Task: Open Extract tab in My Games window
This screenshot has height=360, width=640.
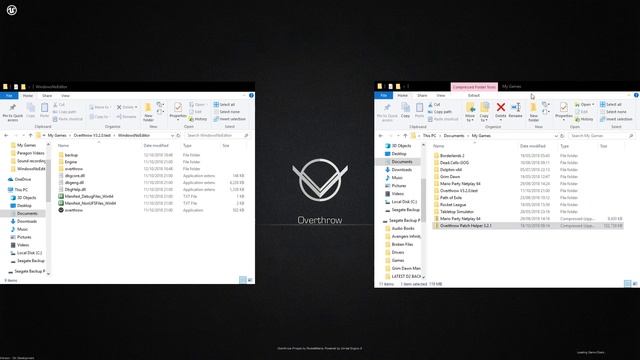Action: point(474,95)
